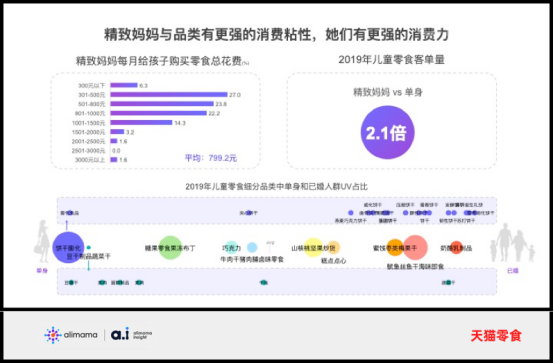
Task: Click the a.i alimama insight logo
Action: click(131, 335)
